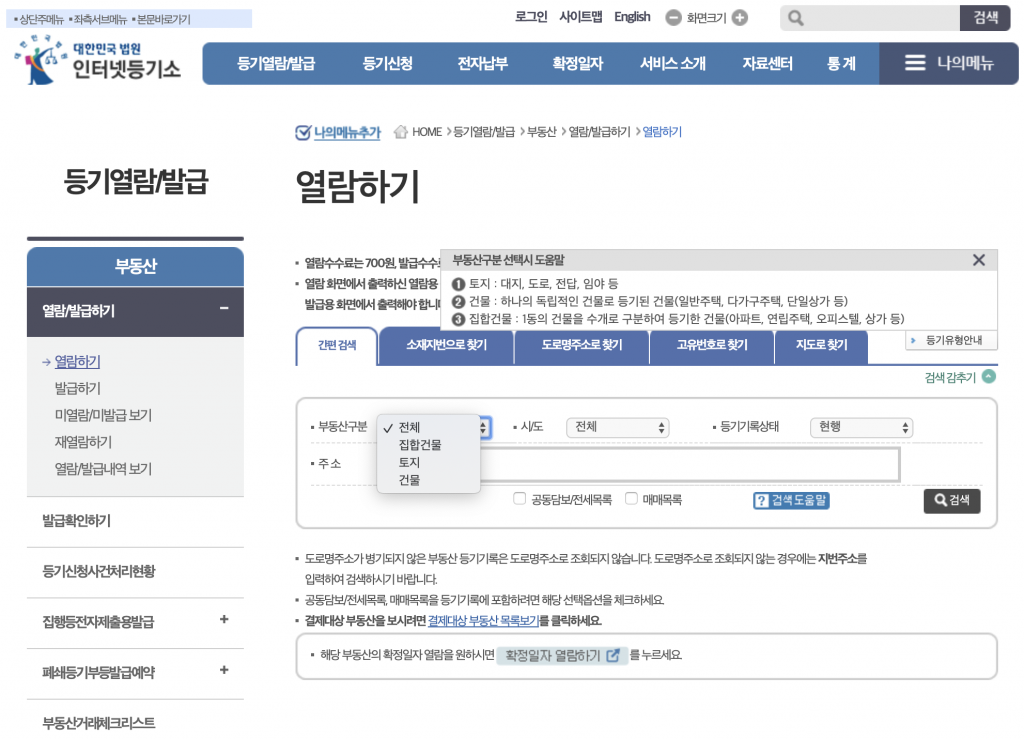Open 통계 main menu
The width and height of the screenshot is (1024, 739).
point(841,63)
